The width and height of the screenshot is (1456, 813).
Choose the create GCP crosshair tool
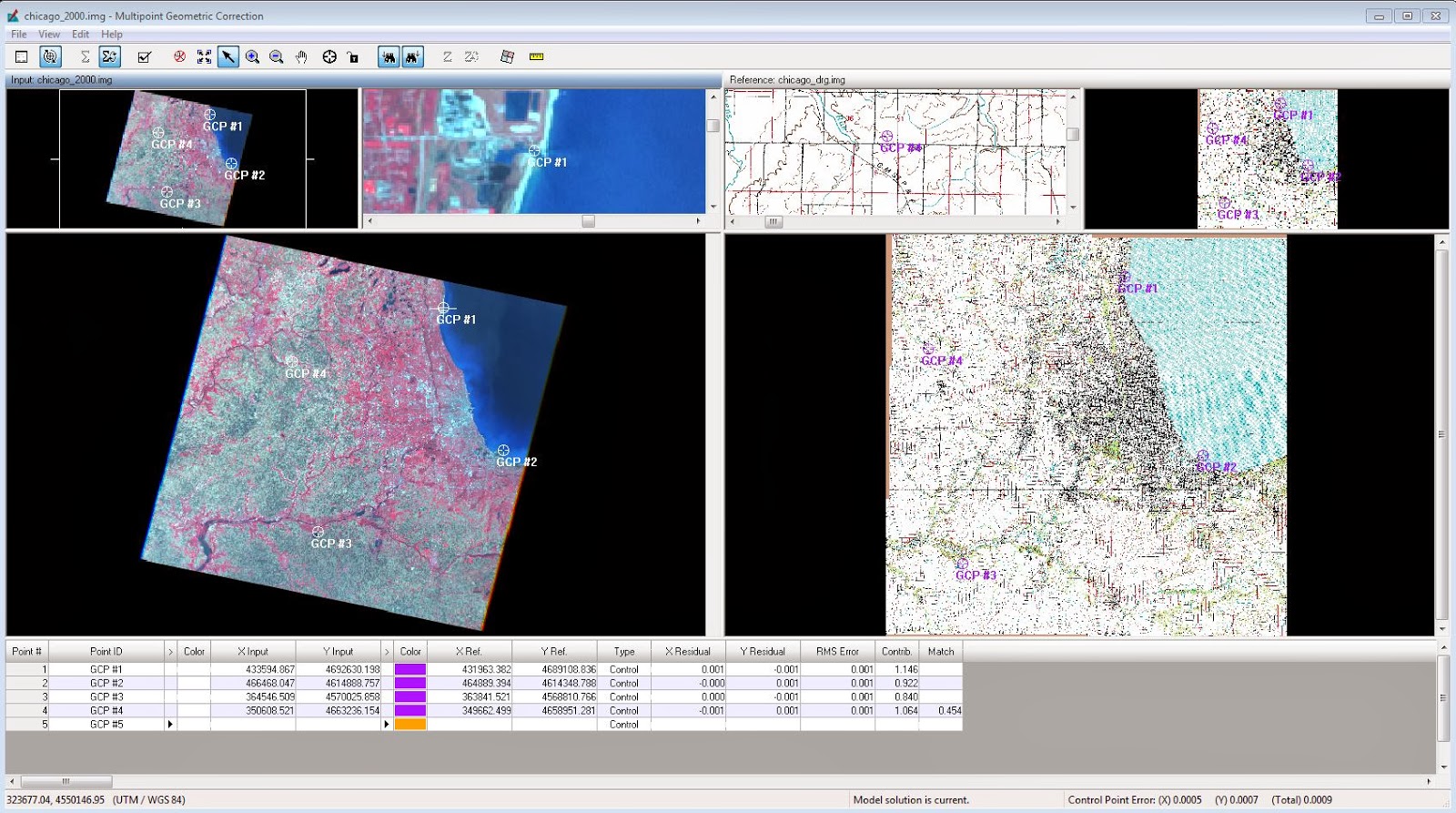click(329, 56)
